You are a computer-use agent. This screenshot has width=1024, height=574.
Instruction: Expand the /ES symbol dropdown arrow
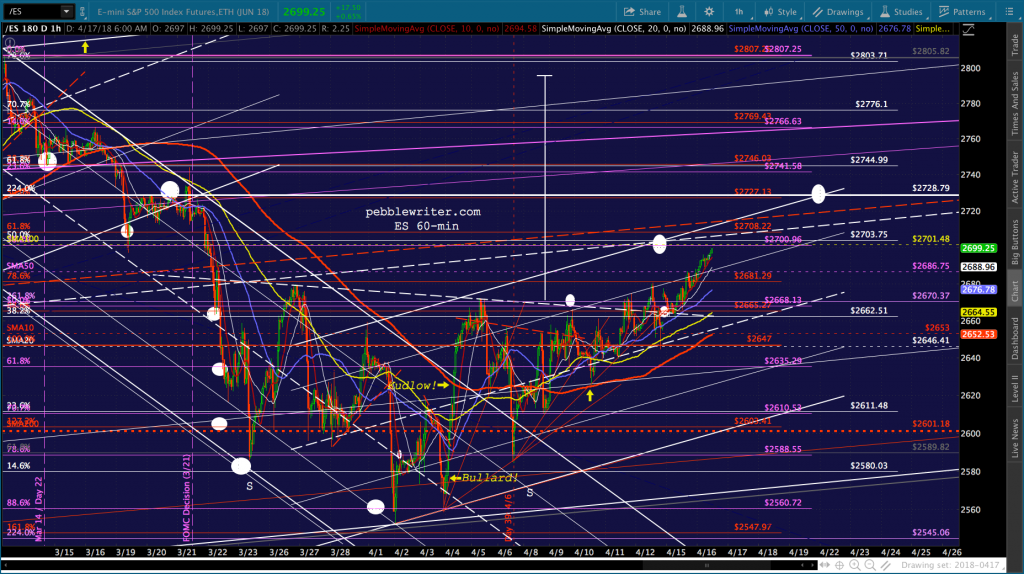click(66, 12)
